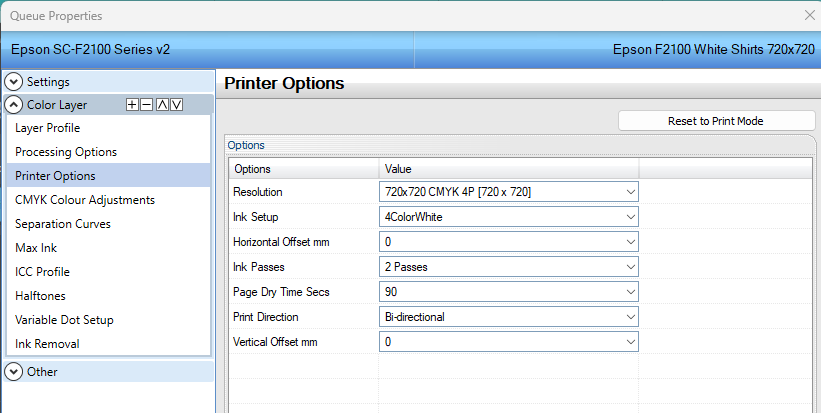Click the Horizontal Offset mm row label
Screen dimensions: 821x413
click(x=281, y=242)
